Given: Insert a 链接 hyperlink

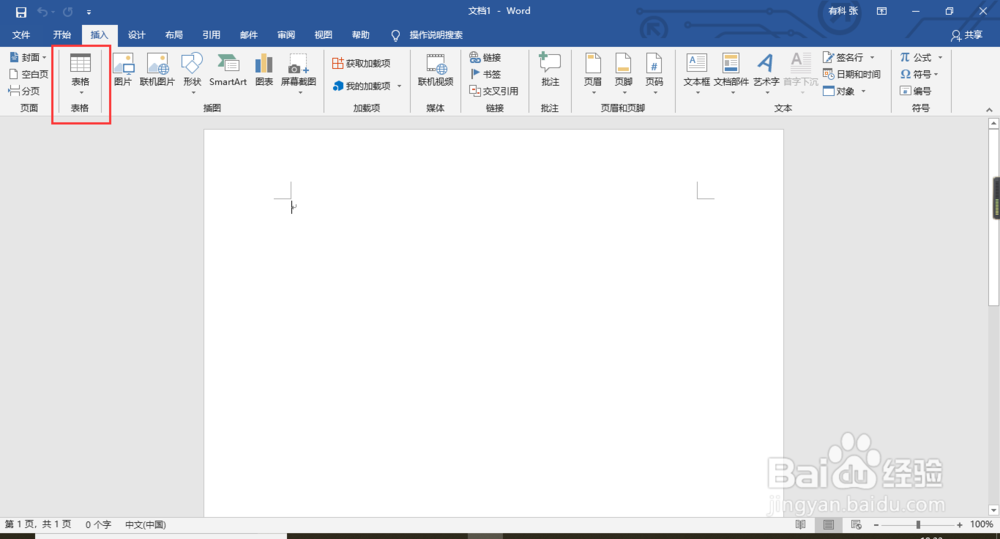Looking at the screenshot, I should coord(485,57).
